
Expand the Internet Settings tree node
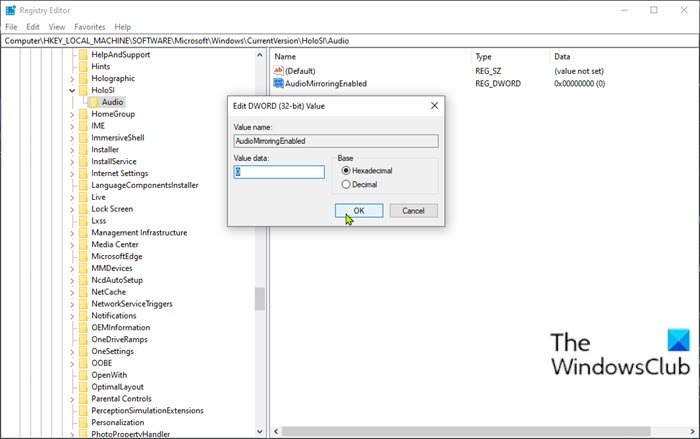72,174
